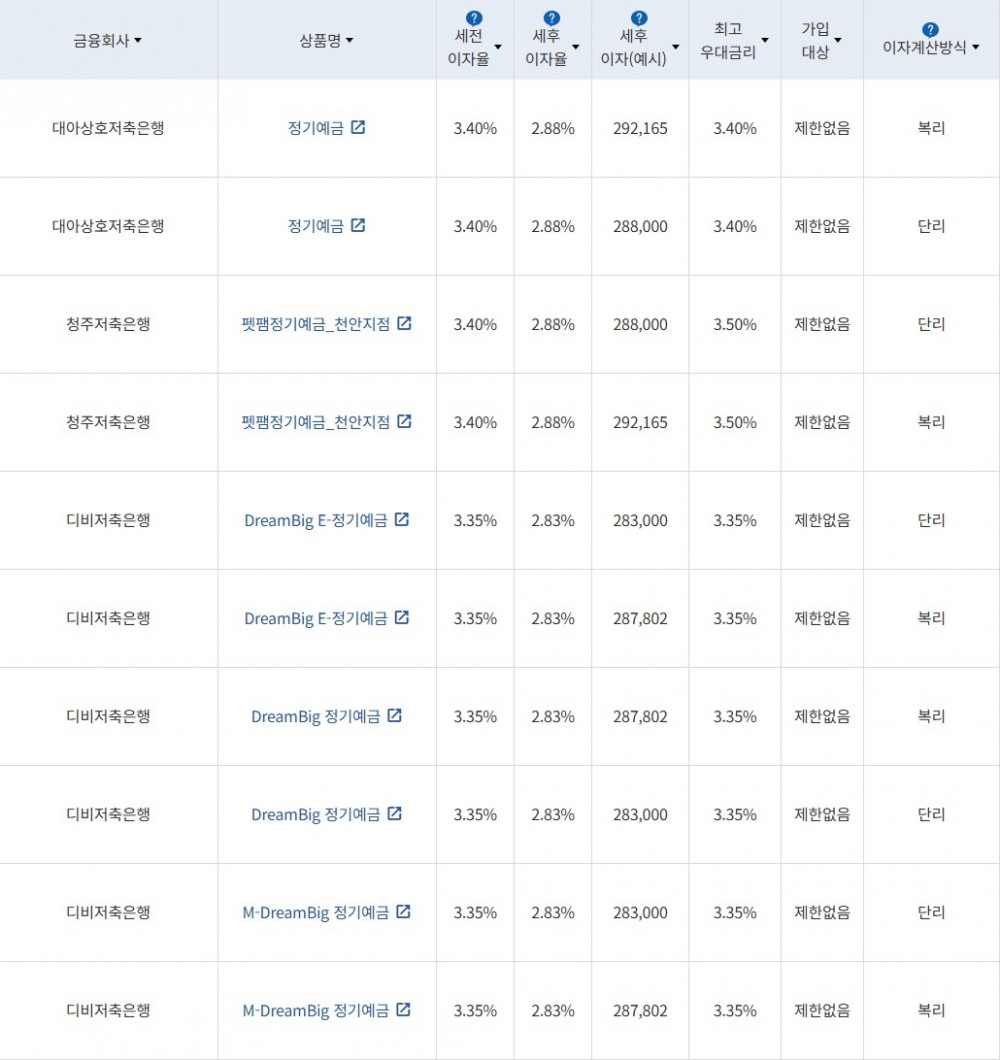Screen dimensions: 1000x1060
Task: Open the 최고우대금리 sort dropdown
Action: (x=764, y=40)
